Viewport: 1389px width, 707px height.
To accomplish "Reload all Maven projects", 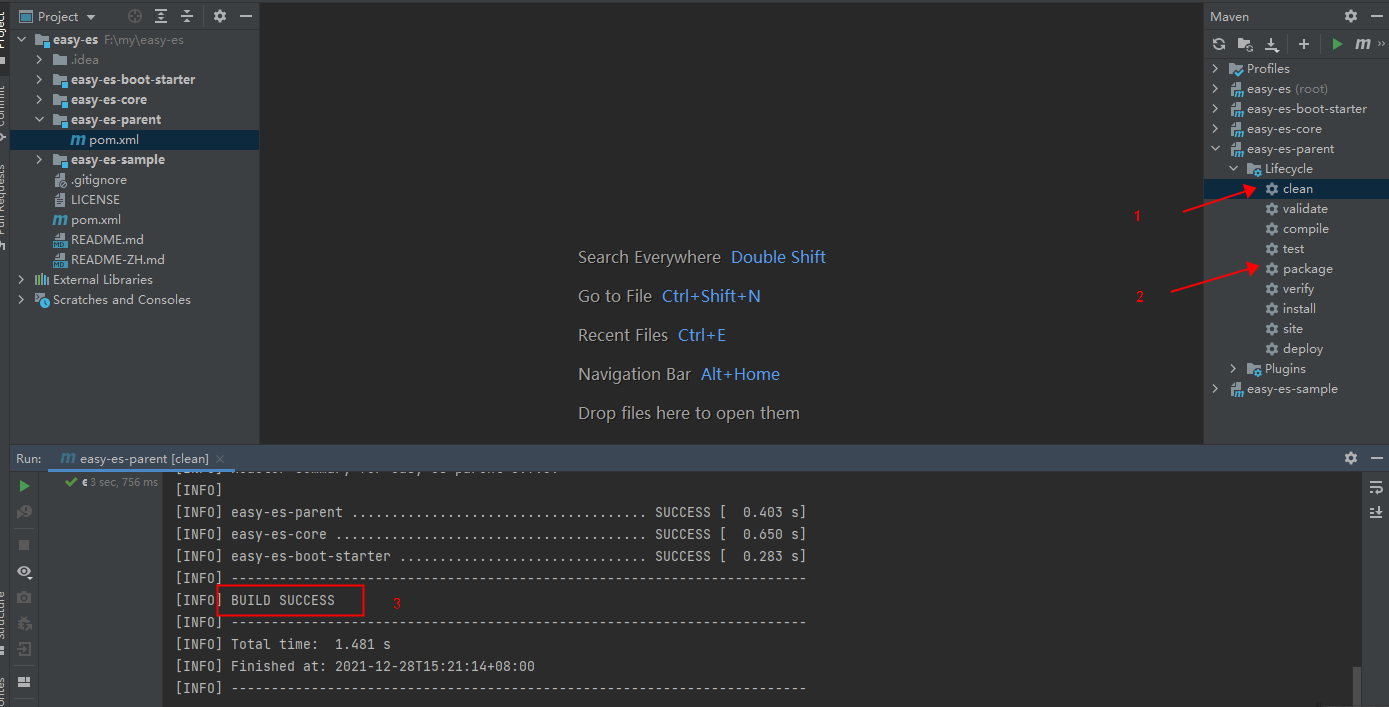I will click(1218, 44).
